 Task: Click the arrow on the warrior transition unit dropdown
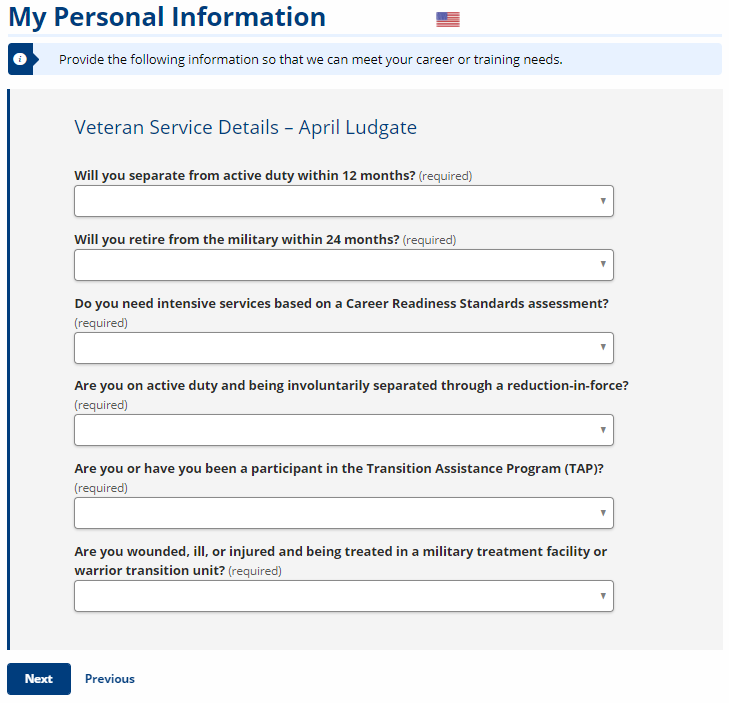(x=603, y=596)
